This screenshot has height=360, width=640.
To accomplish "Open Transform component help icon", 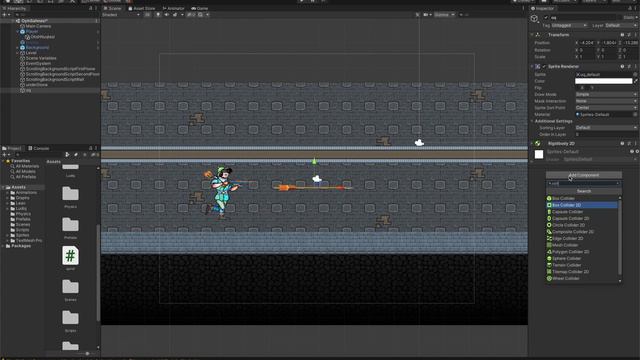I will click(622, 35).
